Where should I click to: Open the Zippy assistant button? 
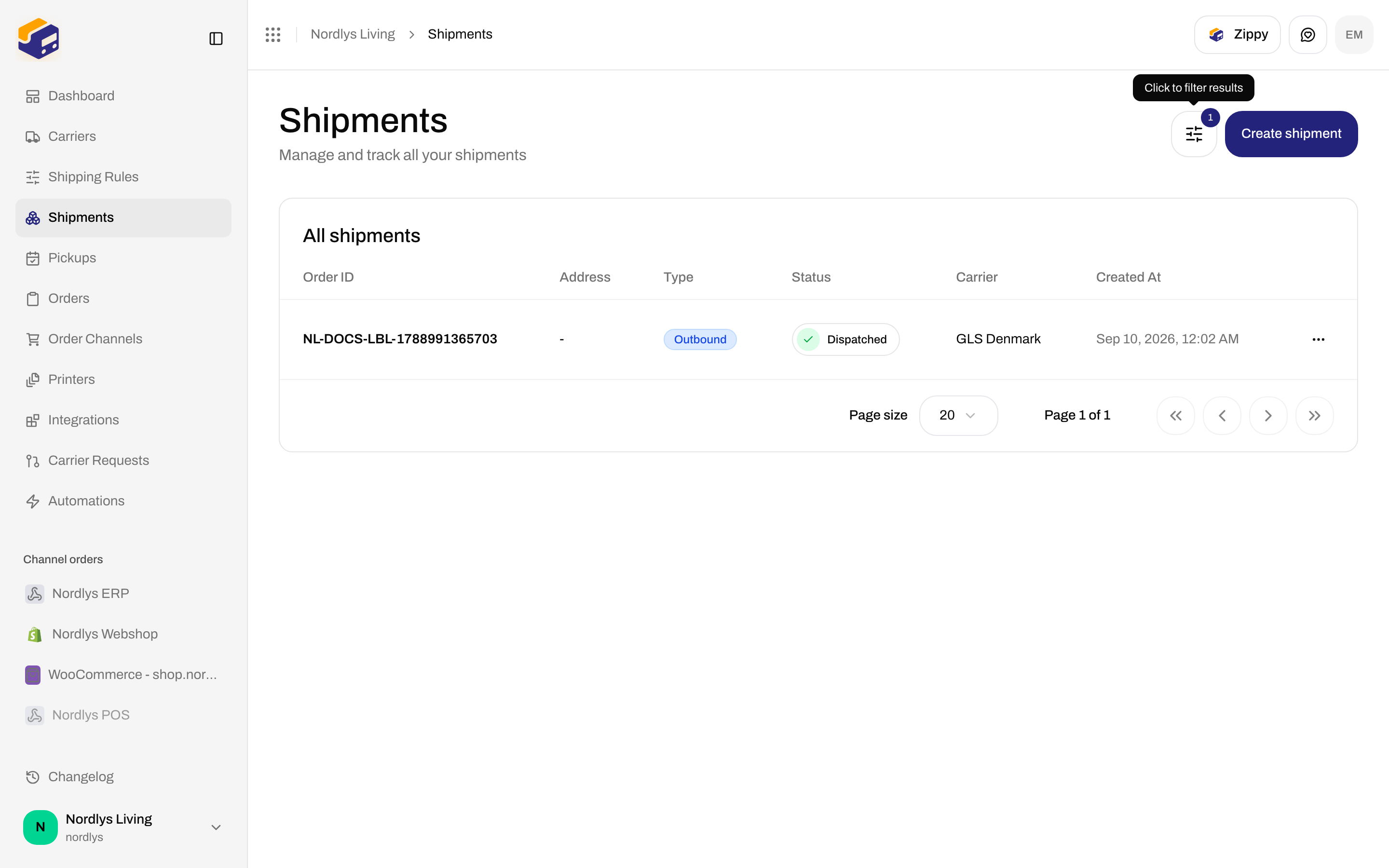click(1237, 34)
